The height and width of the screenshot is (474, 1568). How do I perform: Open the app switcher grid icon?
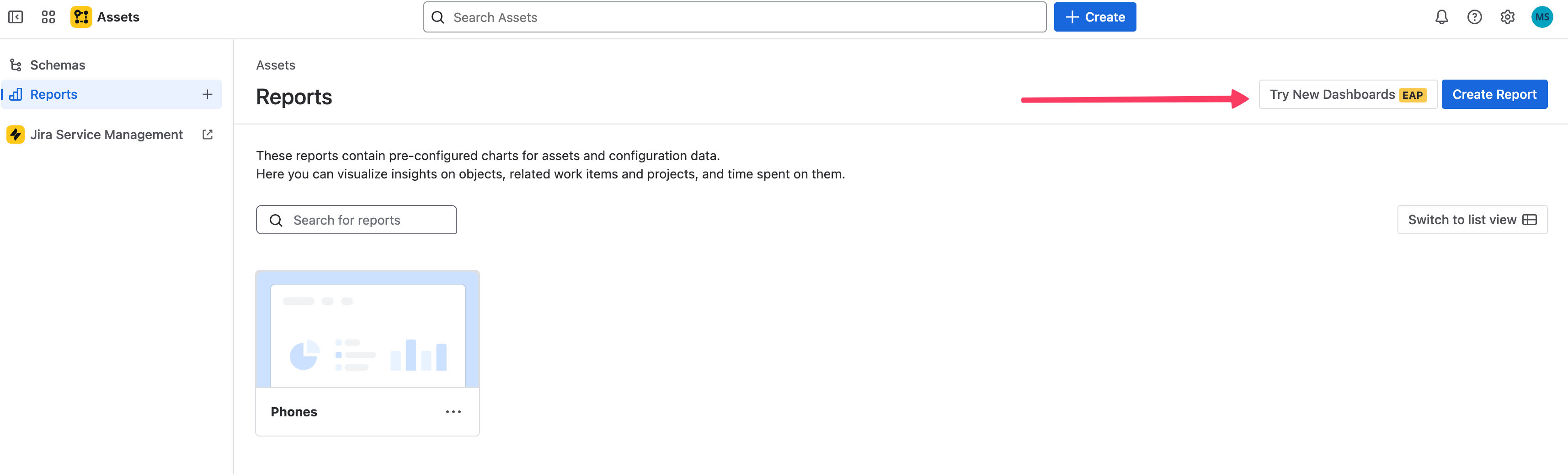(x=49, y=17)
